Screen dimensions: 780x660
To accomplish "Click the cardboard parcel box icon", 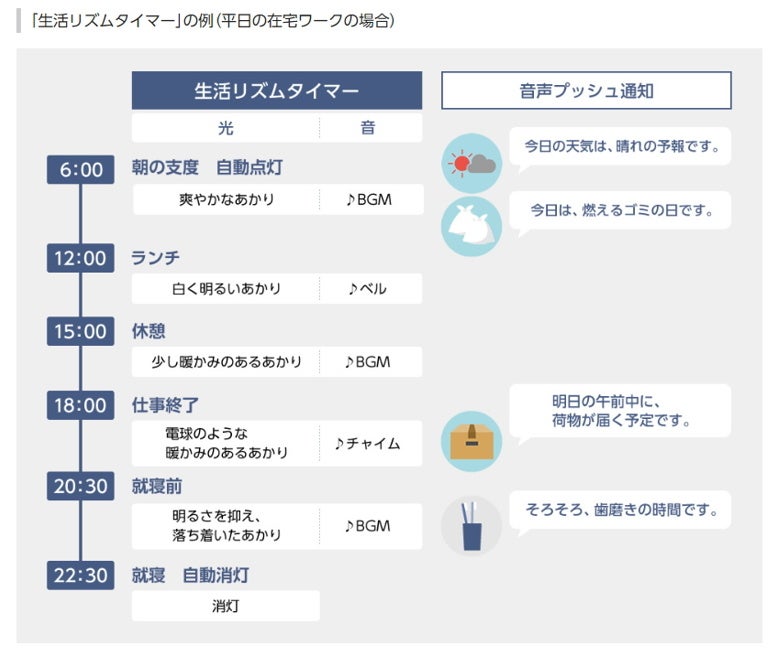I will pyautogui.click(x=471, y=441).
